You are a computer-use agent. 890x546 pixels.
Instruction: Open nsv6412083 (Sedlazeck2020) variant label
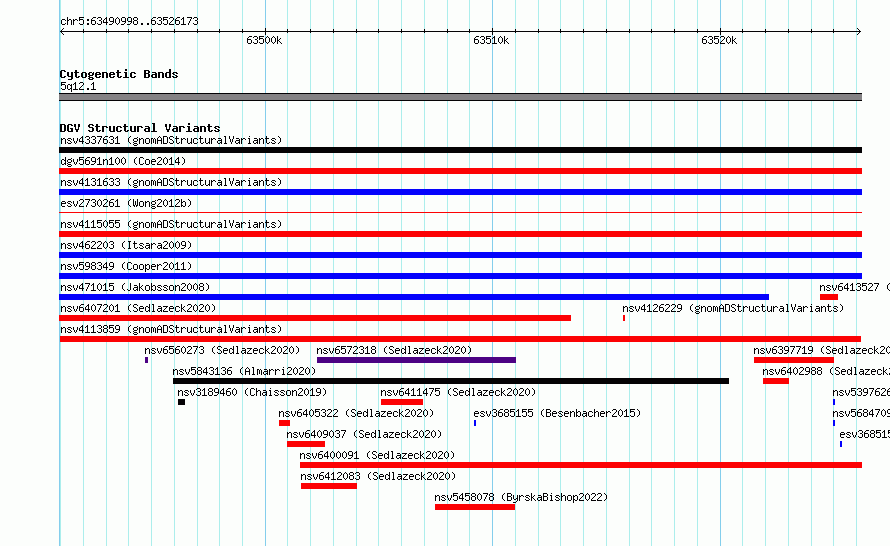378,476
